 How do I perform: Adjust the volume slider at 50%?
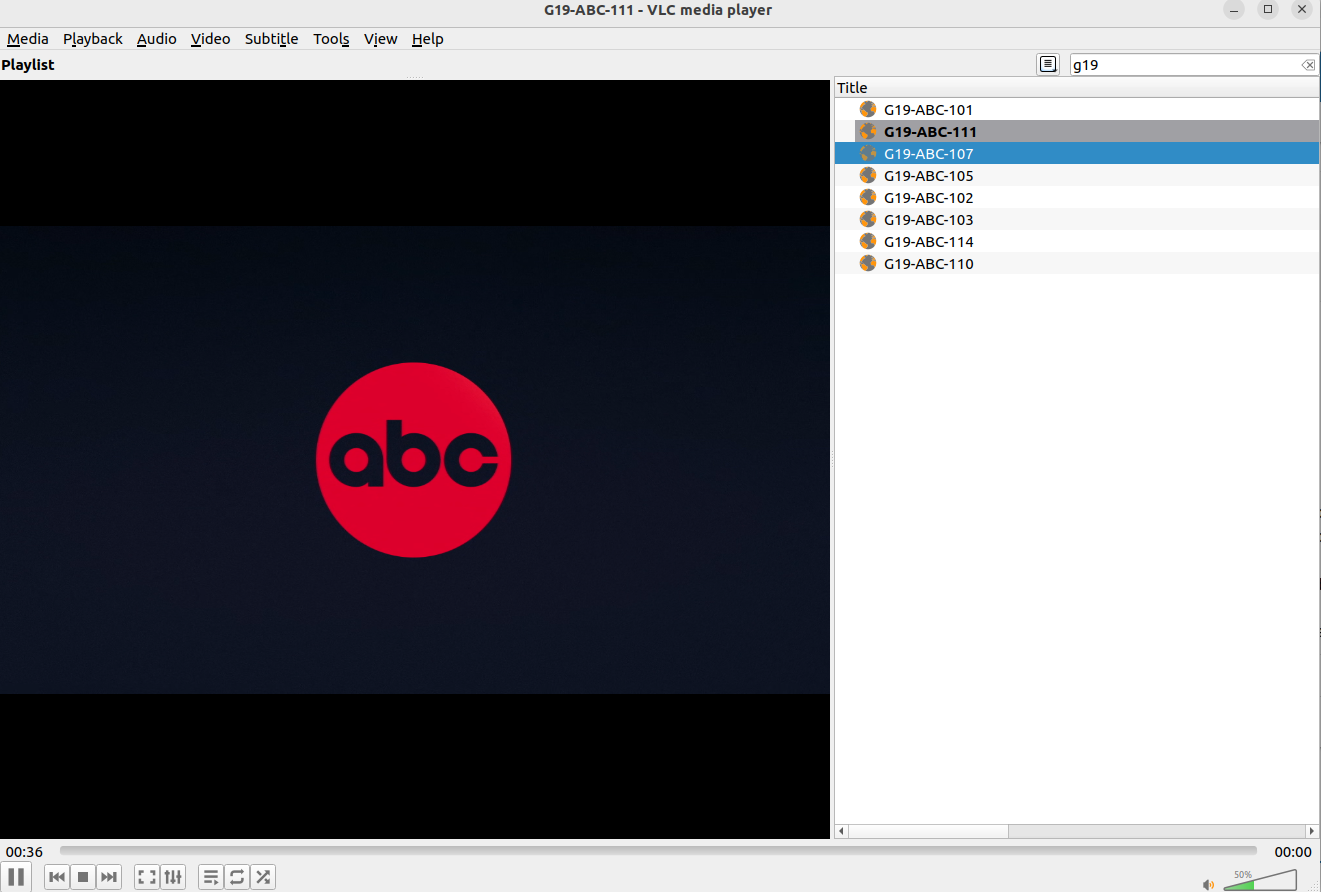click(1260, 880)
